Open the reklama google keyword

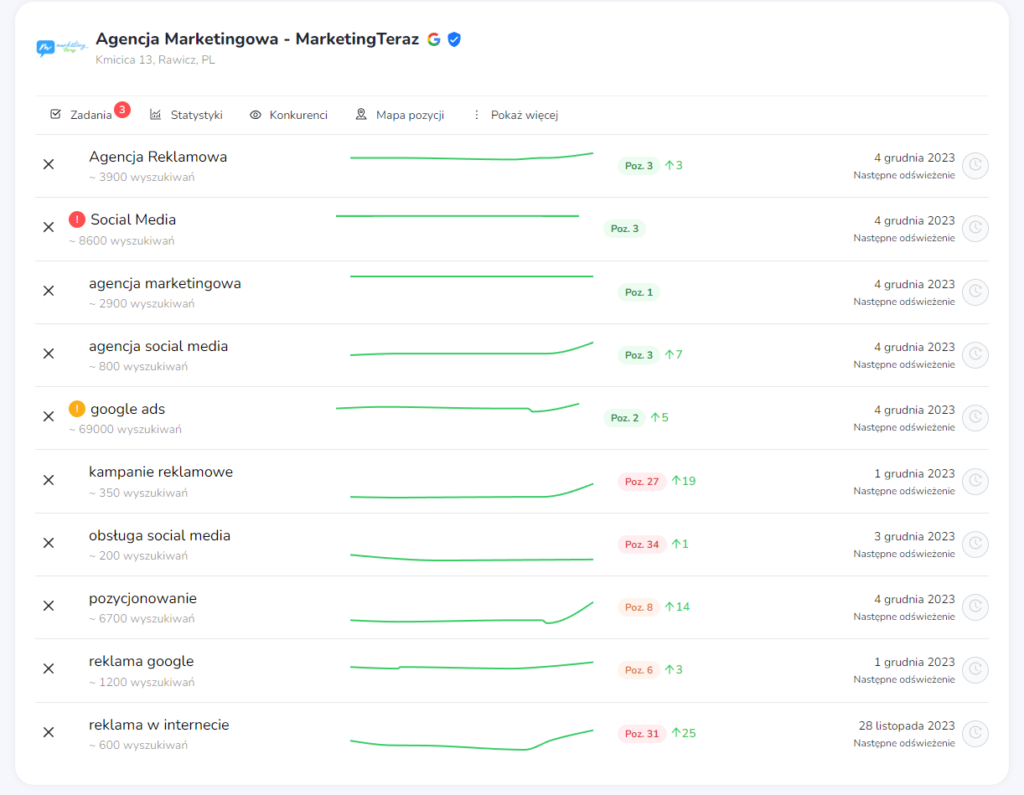pyautogui.click(x=141, y=661)
